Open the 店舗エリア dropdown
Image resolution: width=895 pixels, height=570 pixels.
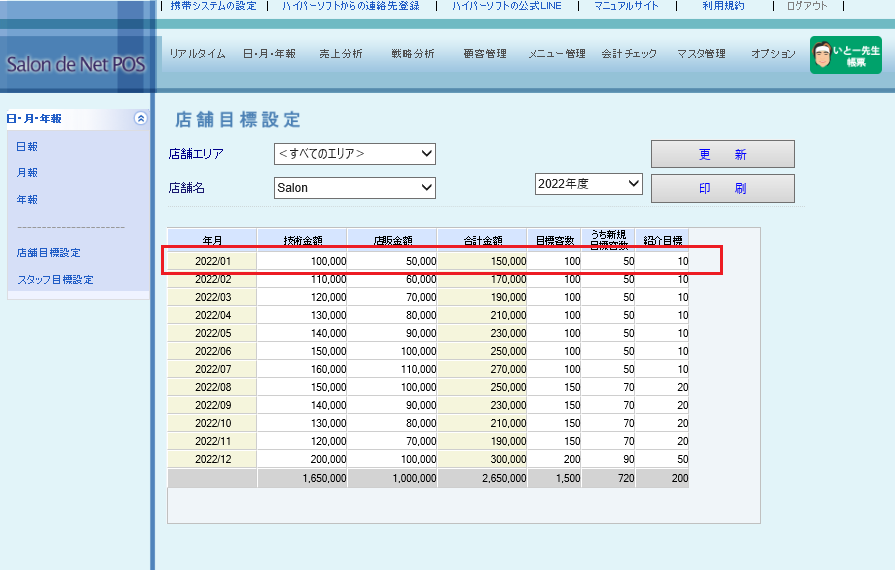355,154
